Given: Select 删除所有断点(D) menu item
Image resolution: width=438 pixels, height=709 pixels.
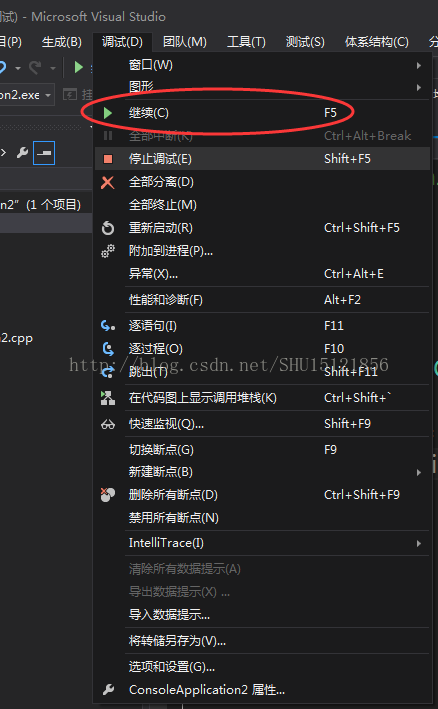Looking at the screenshot, I should click(x=261, y=495).
